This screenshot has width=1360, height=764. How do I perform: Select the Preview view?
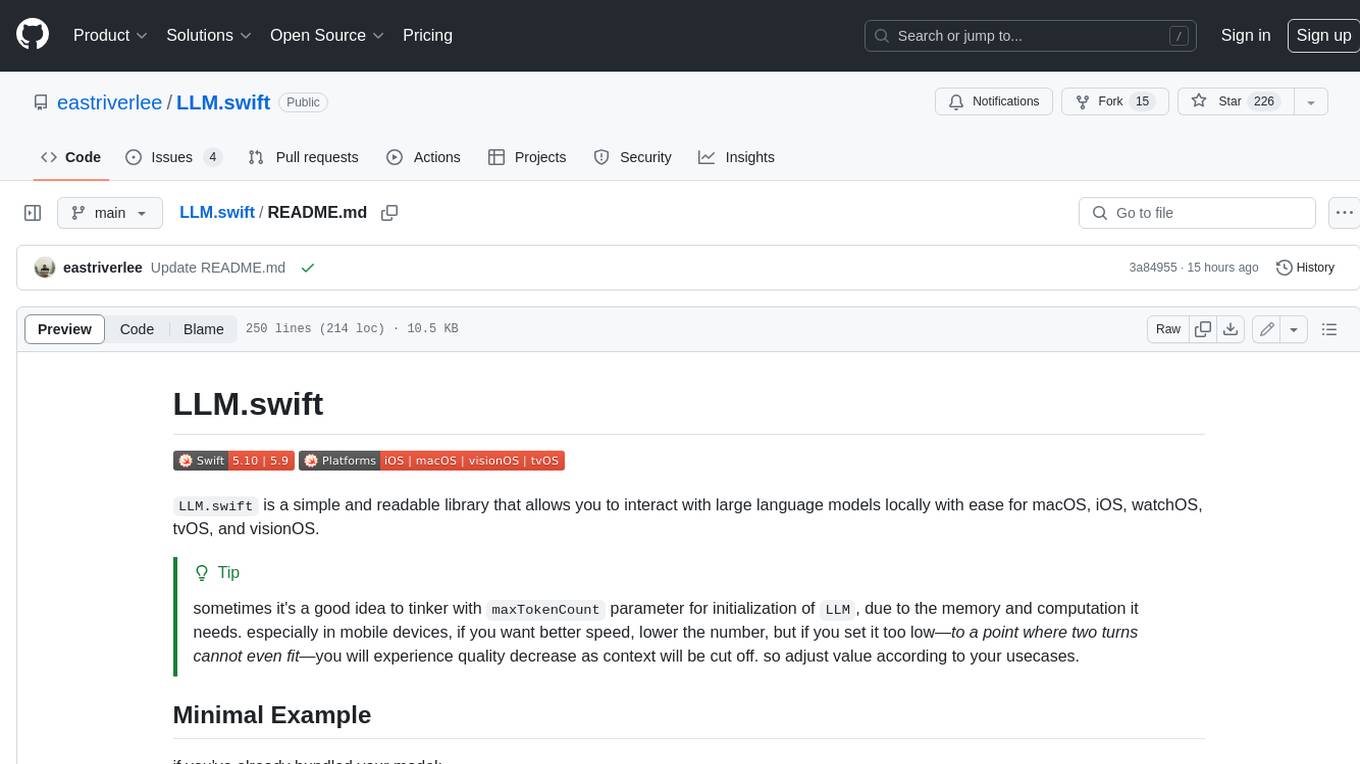point(65,329)
